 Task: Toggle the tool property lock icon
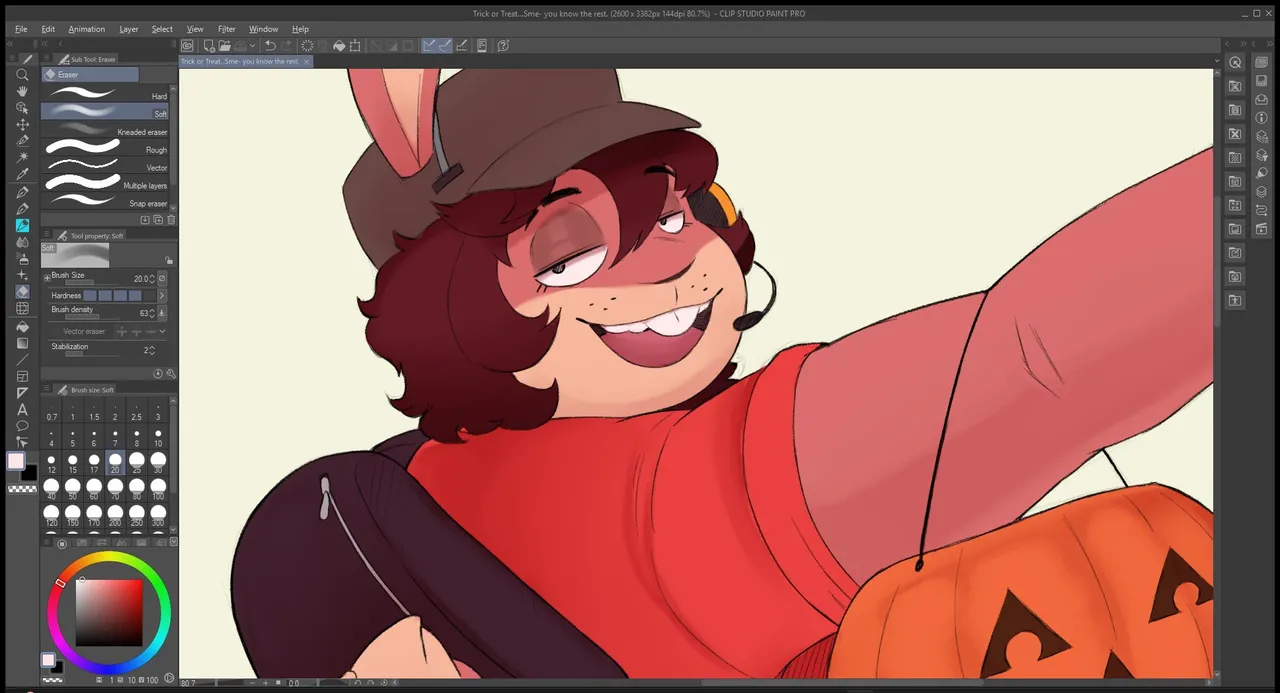[x=169, y=260]
